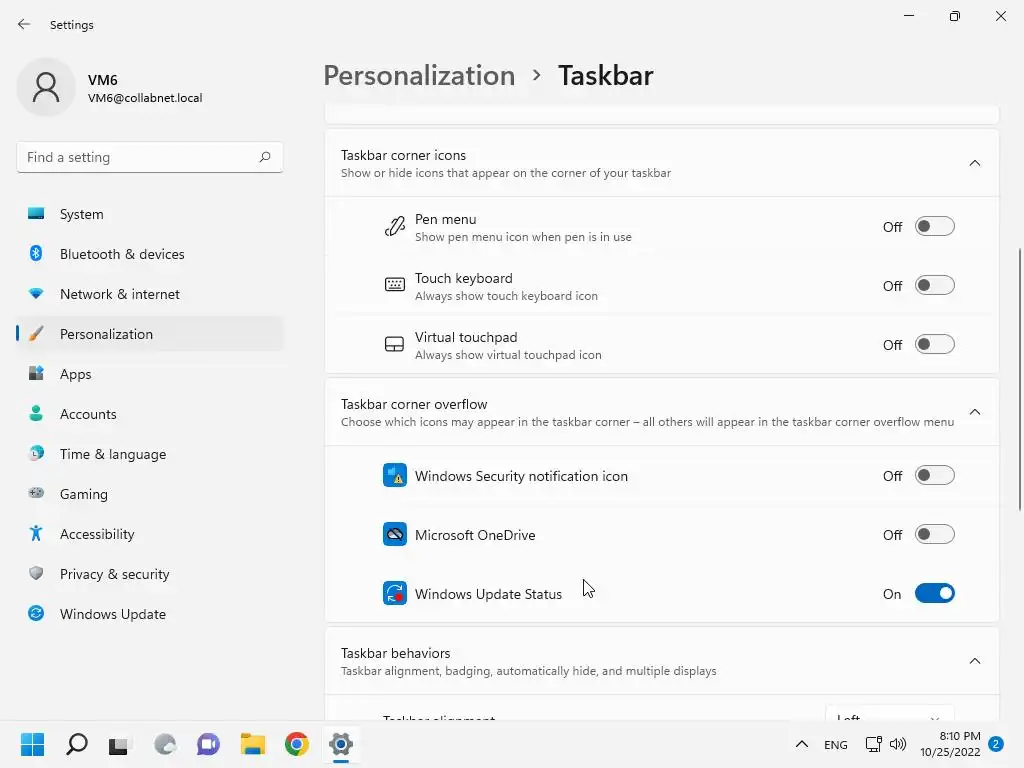Click the 'Show pen menu icon when pen is in use' text
Image resolution: width=1024 pixels, height=768 pixels.
(x=523, y=237)
